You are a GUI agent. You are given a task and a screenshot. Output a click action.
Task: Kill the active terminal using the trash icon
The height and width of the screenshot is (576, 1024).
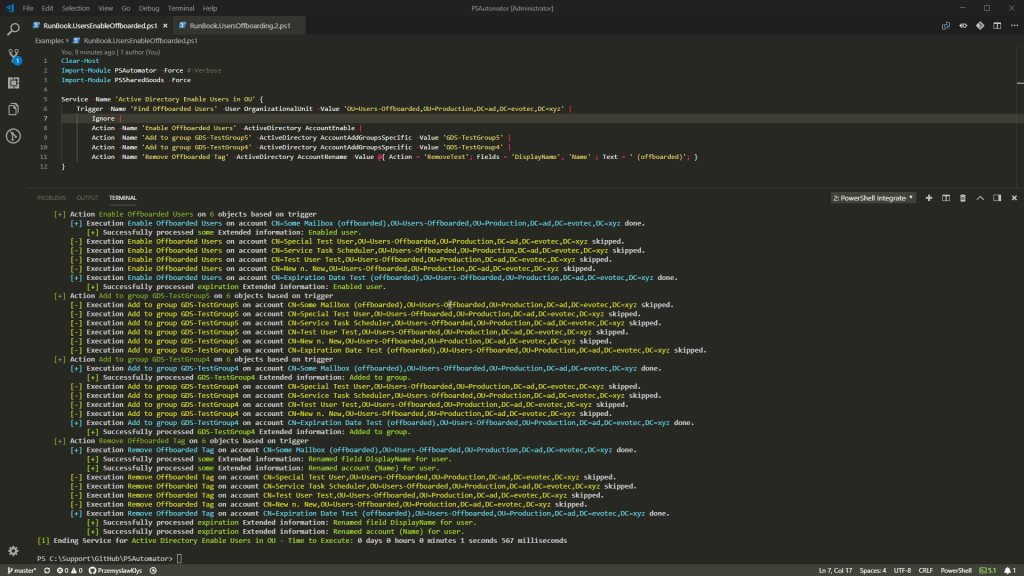click(963, 197)
